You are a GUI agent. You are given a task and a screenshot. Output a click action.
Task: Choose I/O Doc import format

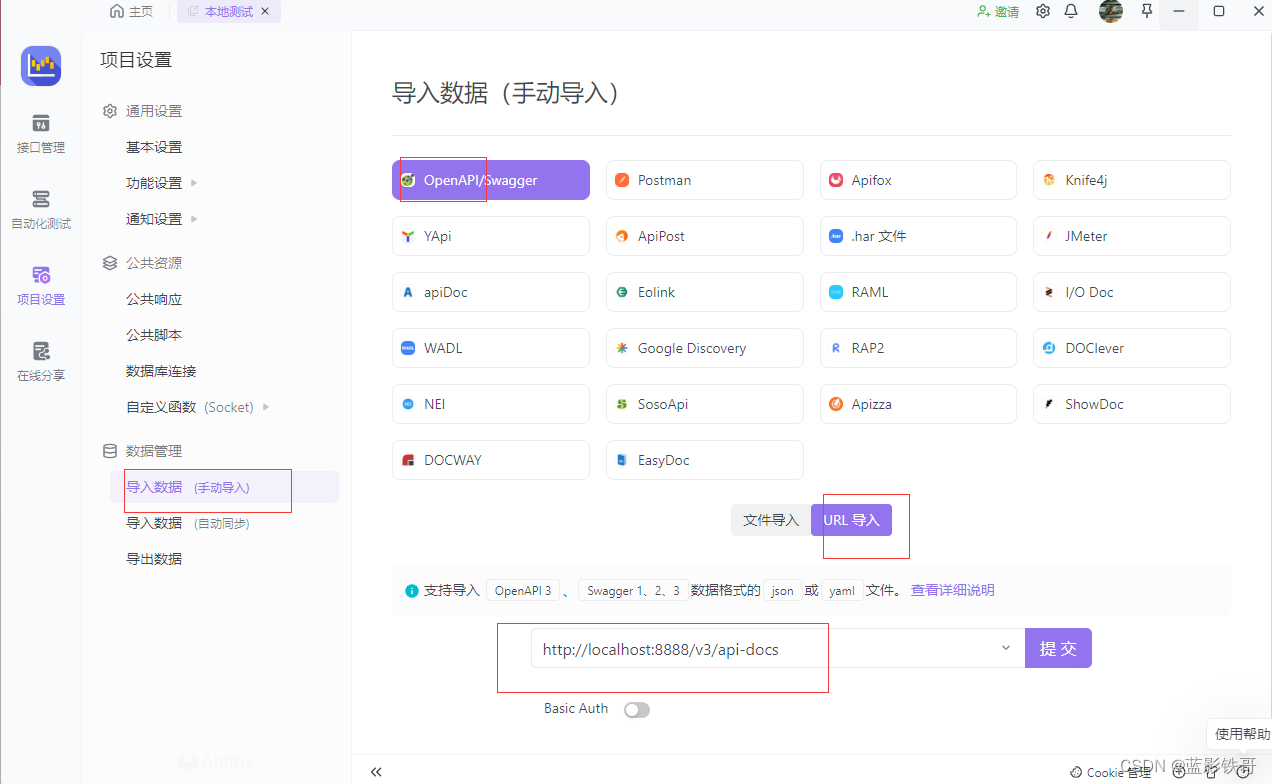coord(1132,292)
